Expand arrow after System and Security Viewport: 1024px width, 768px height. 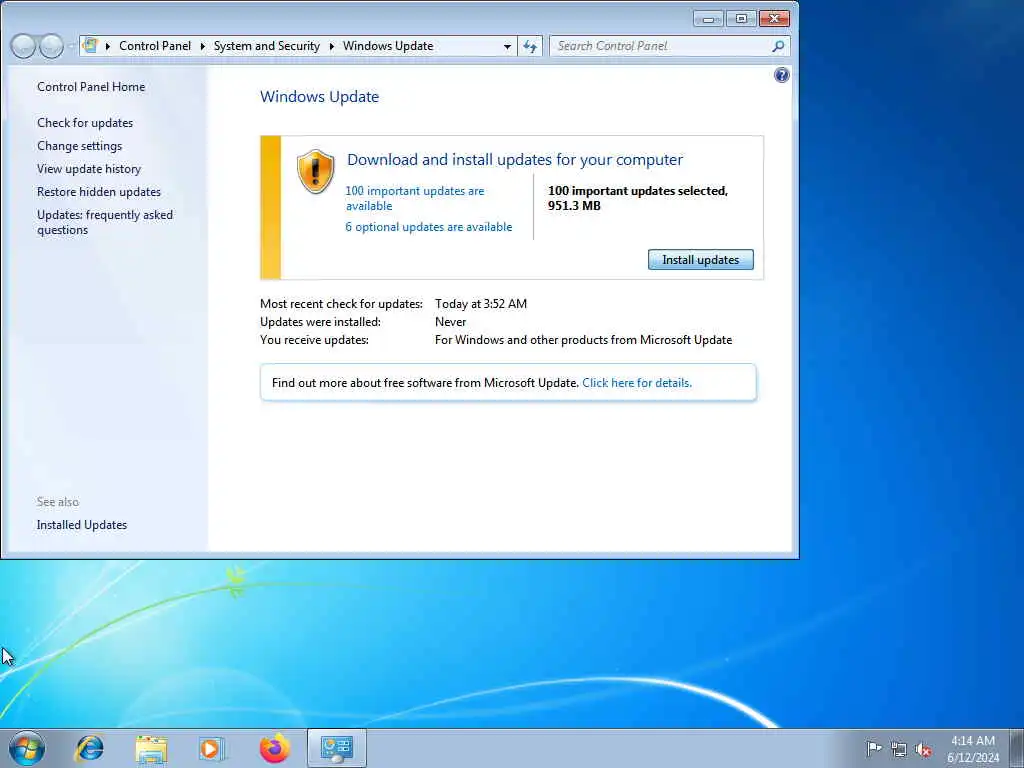pos(332,46)
